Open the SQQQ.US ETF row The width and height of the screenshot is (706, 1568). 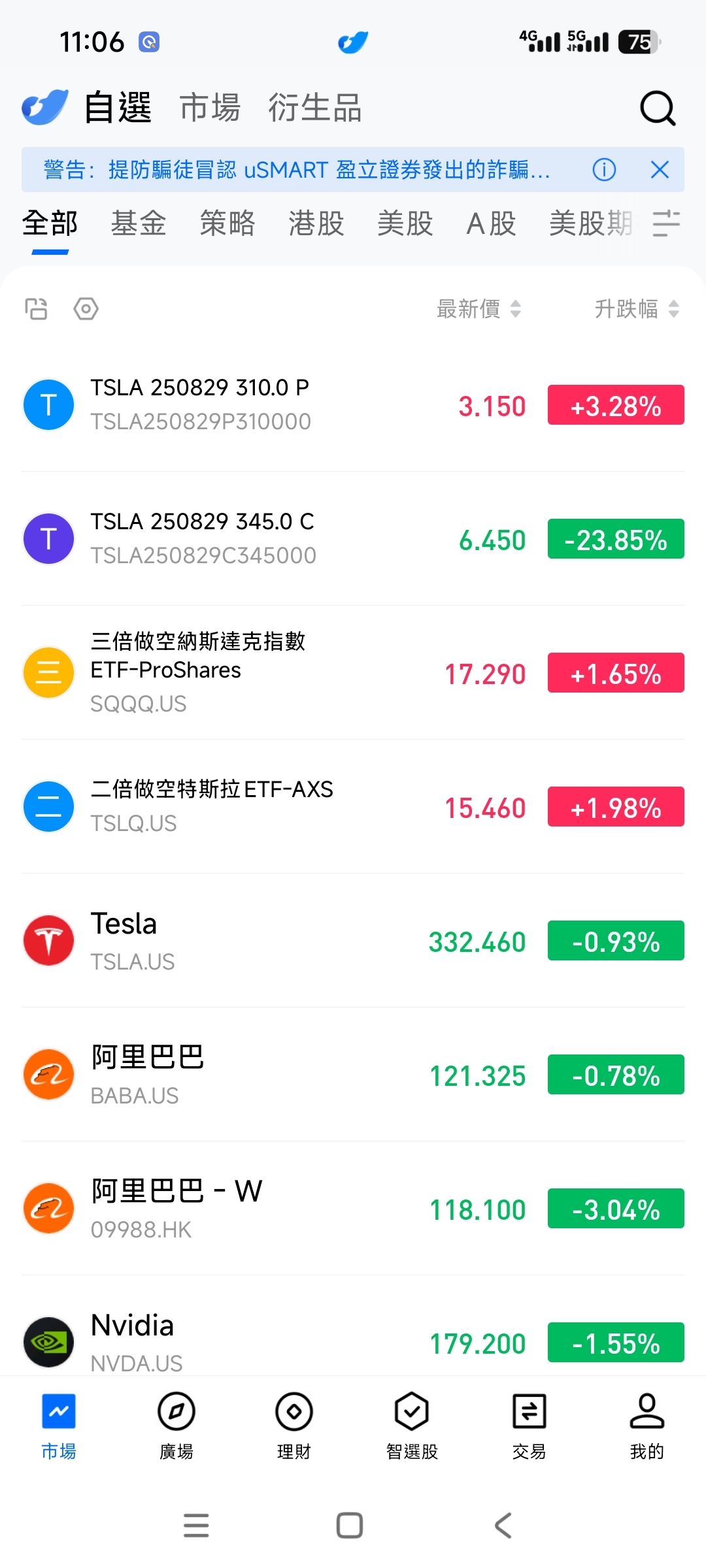pyautogui.click(x=353, y=673)
